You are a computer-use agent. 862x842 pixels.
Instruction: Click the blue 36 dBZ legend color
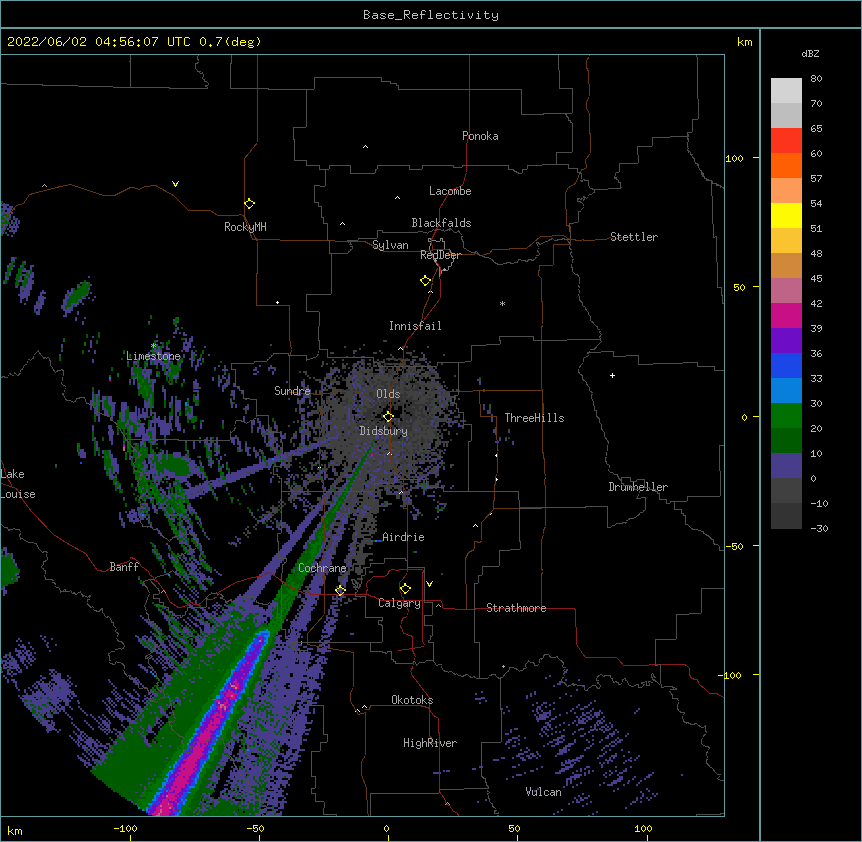point(786,365)
